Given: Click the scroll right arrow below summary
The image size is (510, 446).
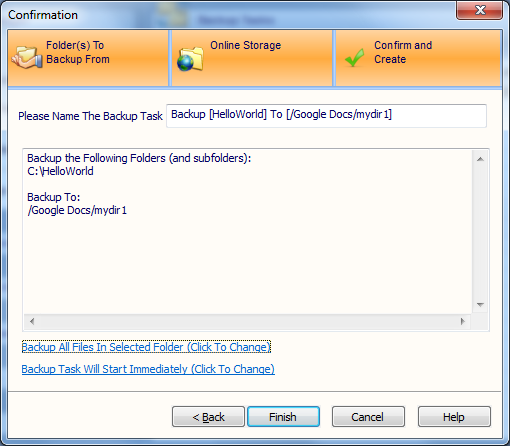Looking at the screenshot, I should [463, 322].
